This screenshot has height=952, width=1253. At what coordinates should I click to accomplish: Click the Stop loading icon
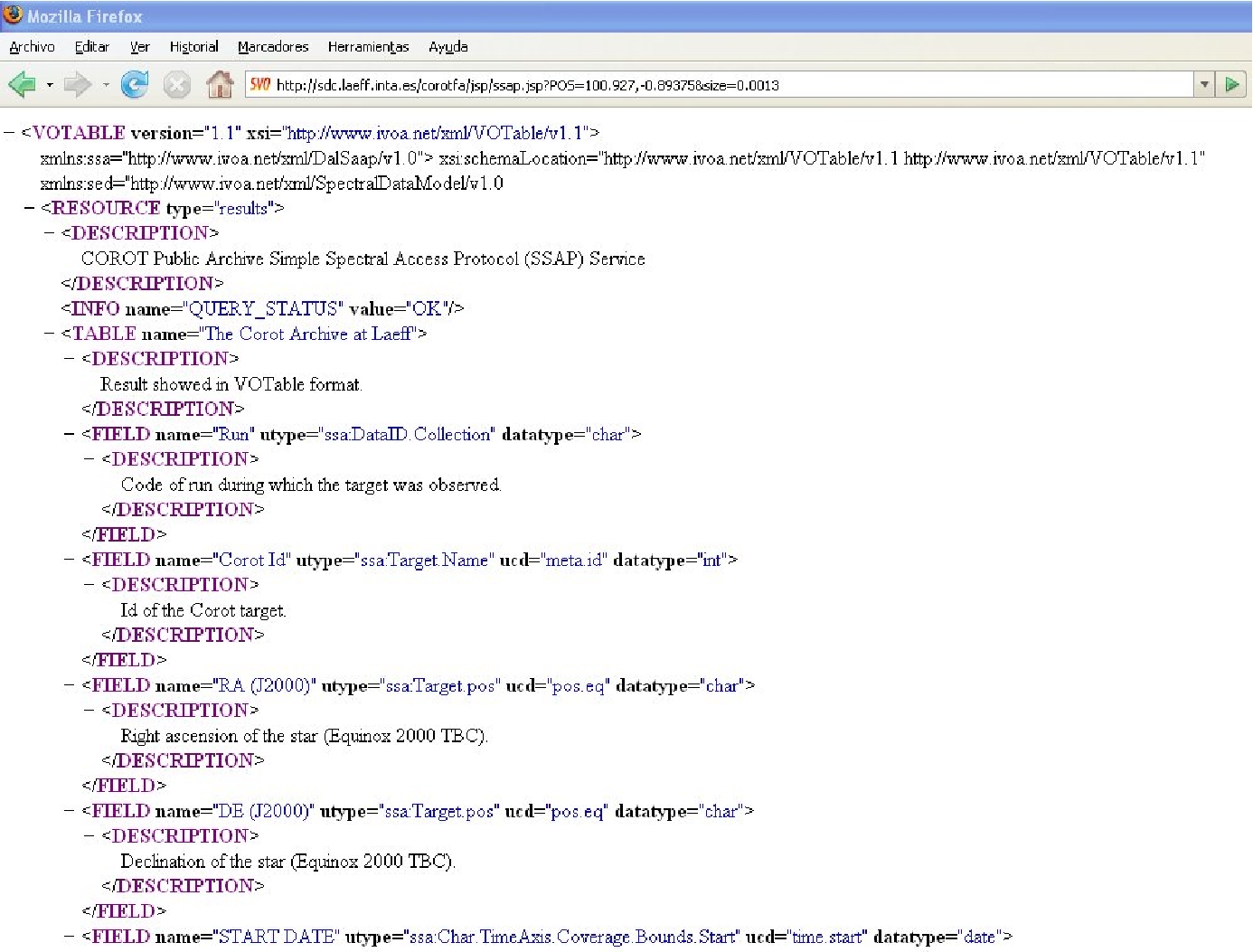(x=177, y=85)
